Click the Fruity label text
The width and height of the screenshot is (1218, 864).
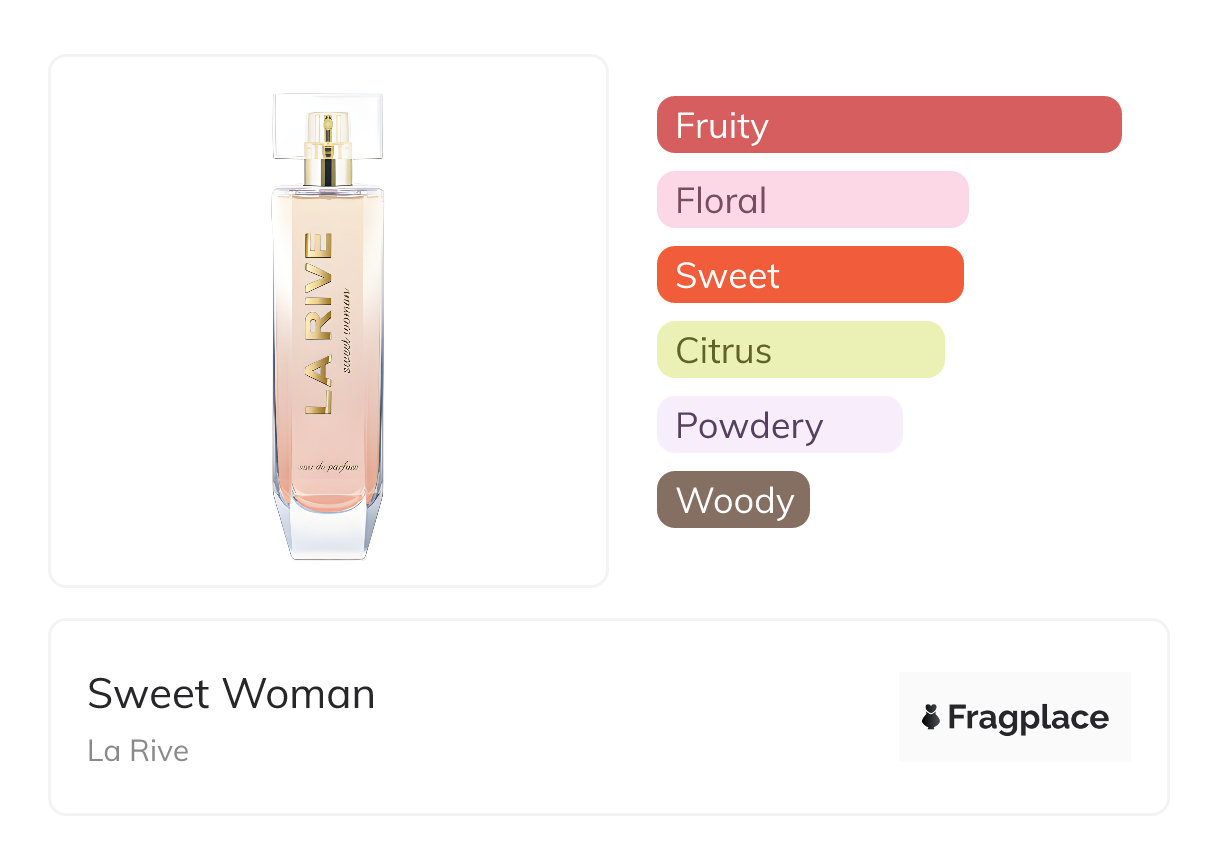pyautogui.click(x=722, y=125)
